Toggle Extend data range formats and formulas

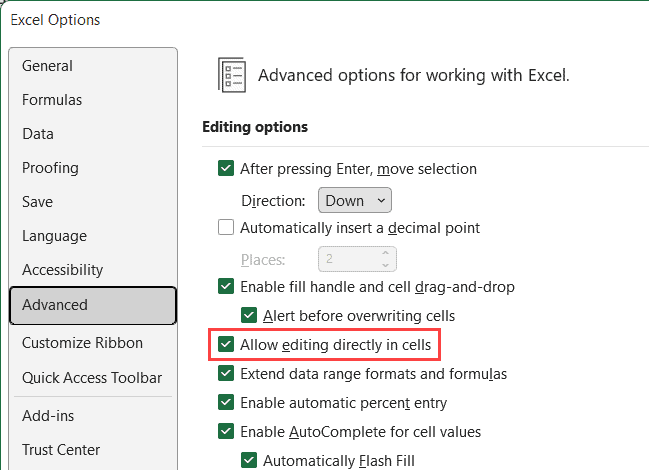226,374
